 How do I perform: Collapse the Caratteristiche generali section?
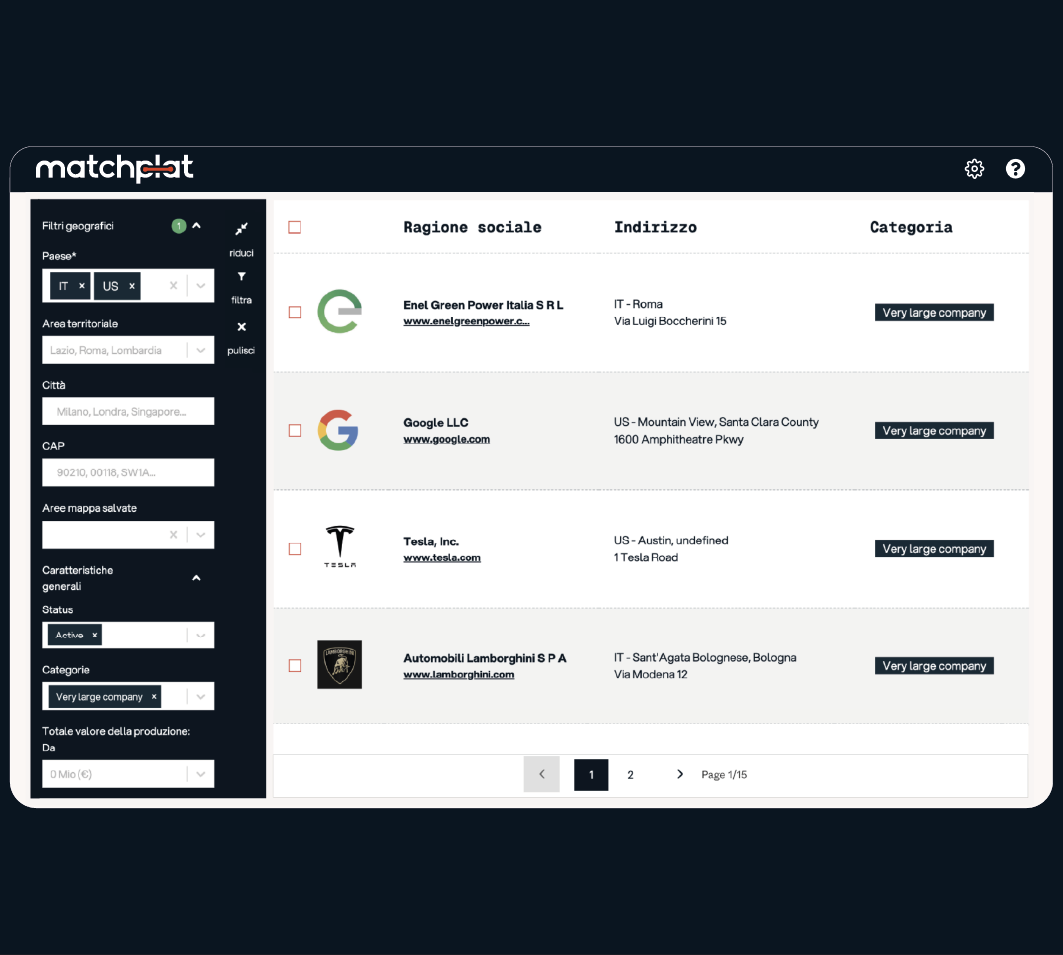click(197, 578)
